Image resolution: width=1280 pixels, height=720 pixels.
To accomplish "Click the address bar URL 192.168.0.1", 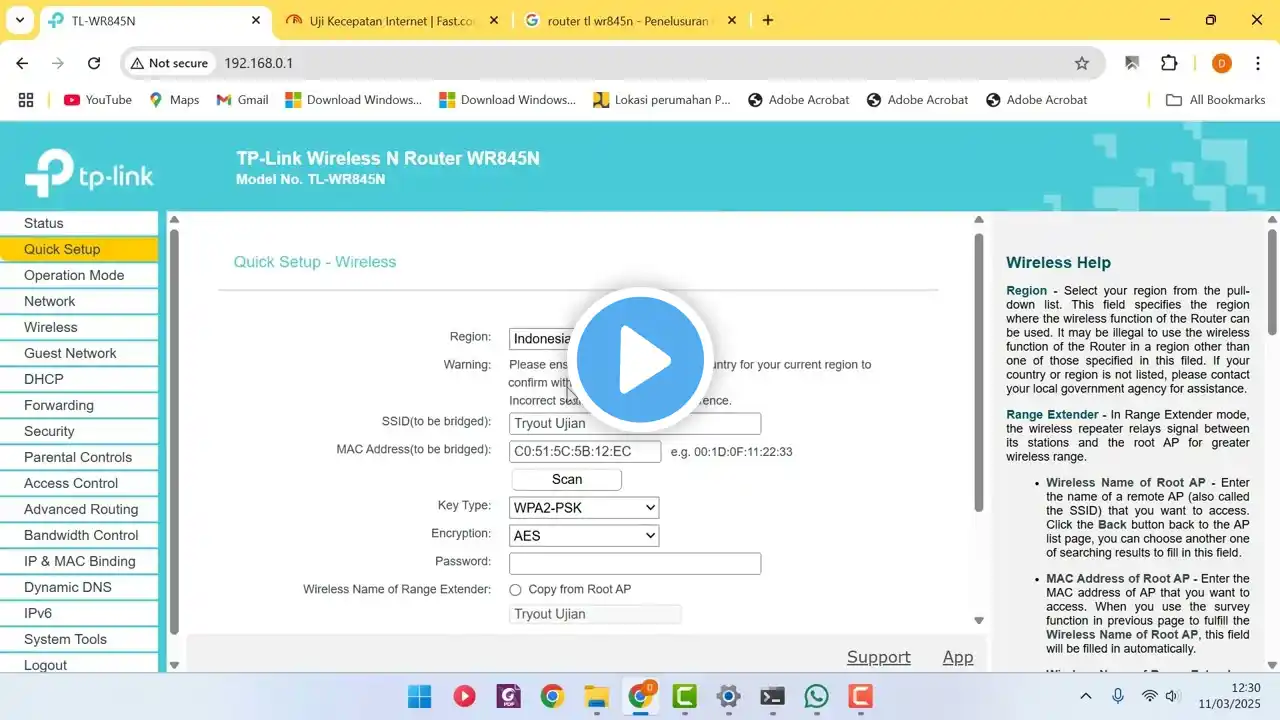I will (x=258, y=63).
